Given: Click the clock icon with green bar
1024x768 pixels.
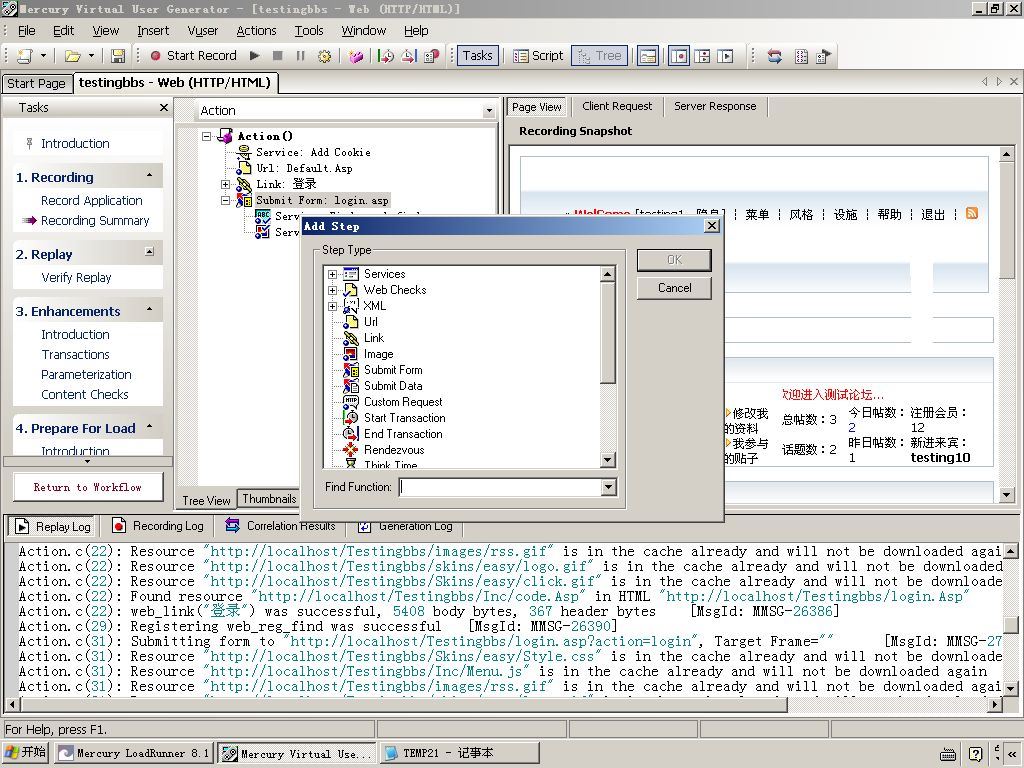Looking at the screenshot, I should pyautogui.click(x=386, y=56).
